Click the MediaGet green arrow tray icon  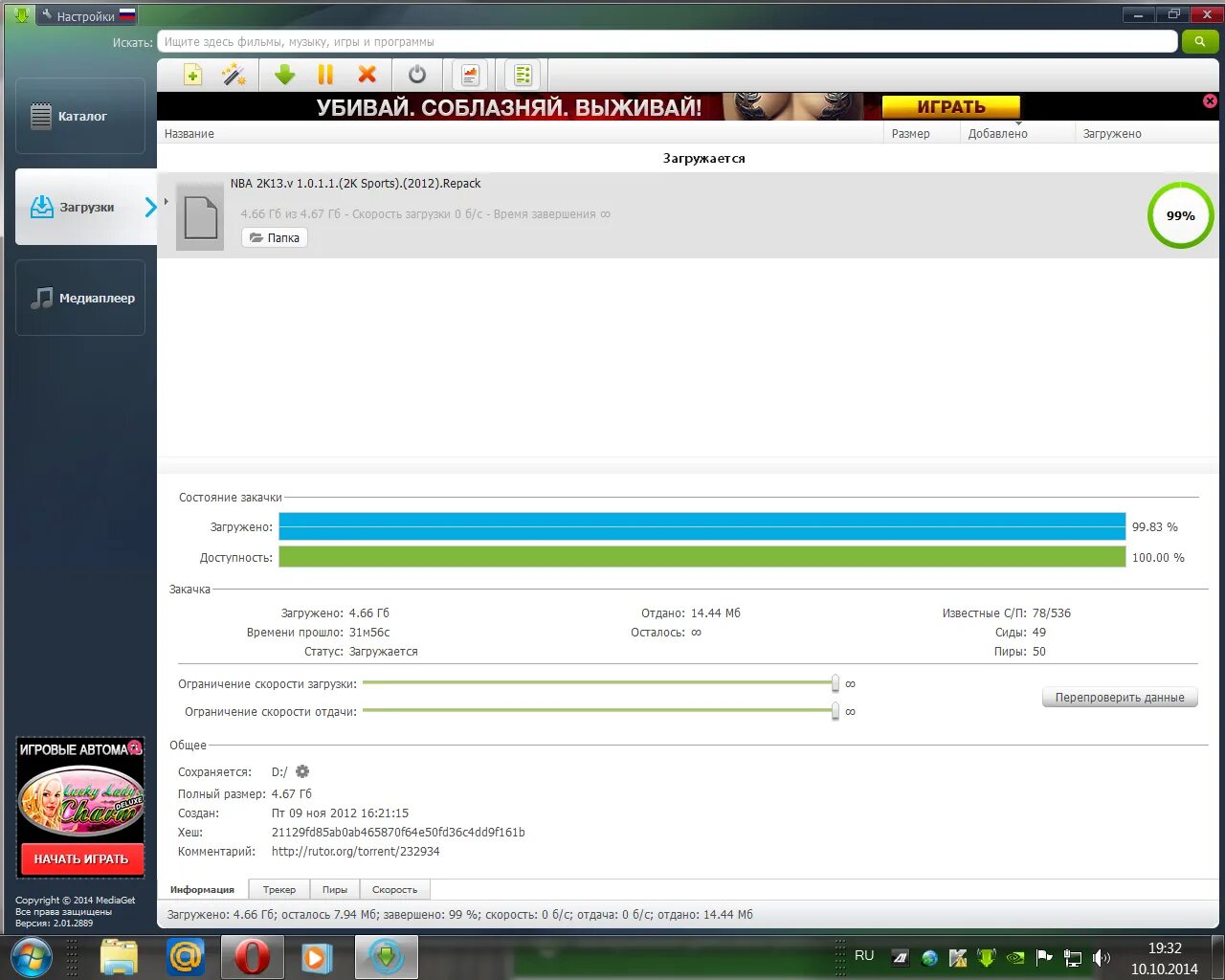[x=986, y=957]
